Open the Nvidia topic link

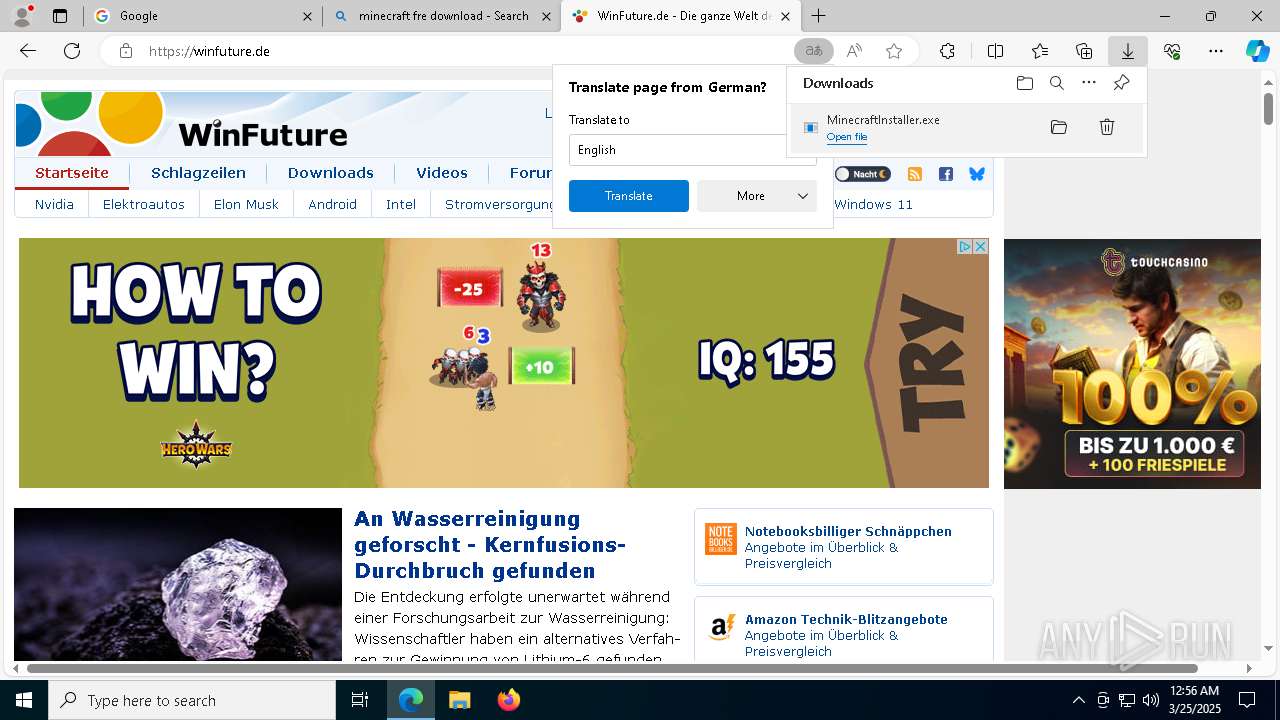(54, 204)
